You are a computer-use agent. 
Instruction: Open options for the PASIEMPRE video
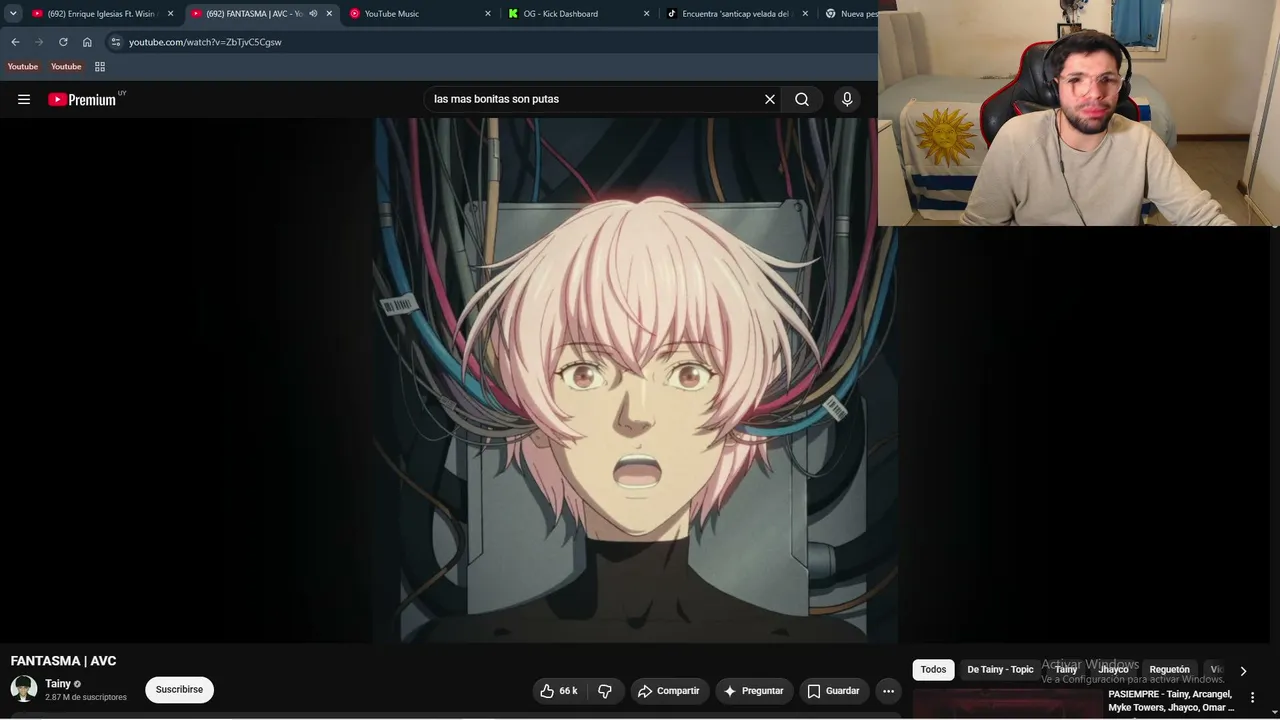click(1252, 698)
